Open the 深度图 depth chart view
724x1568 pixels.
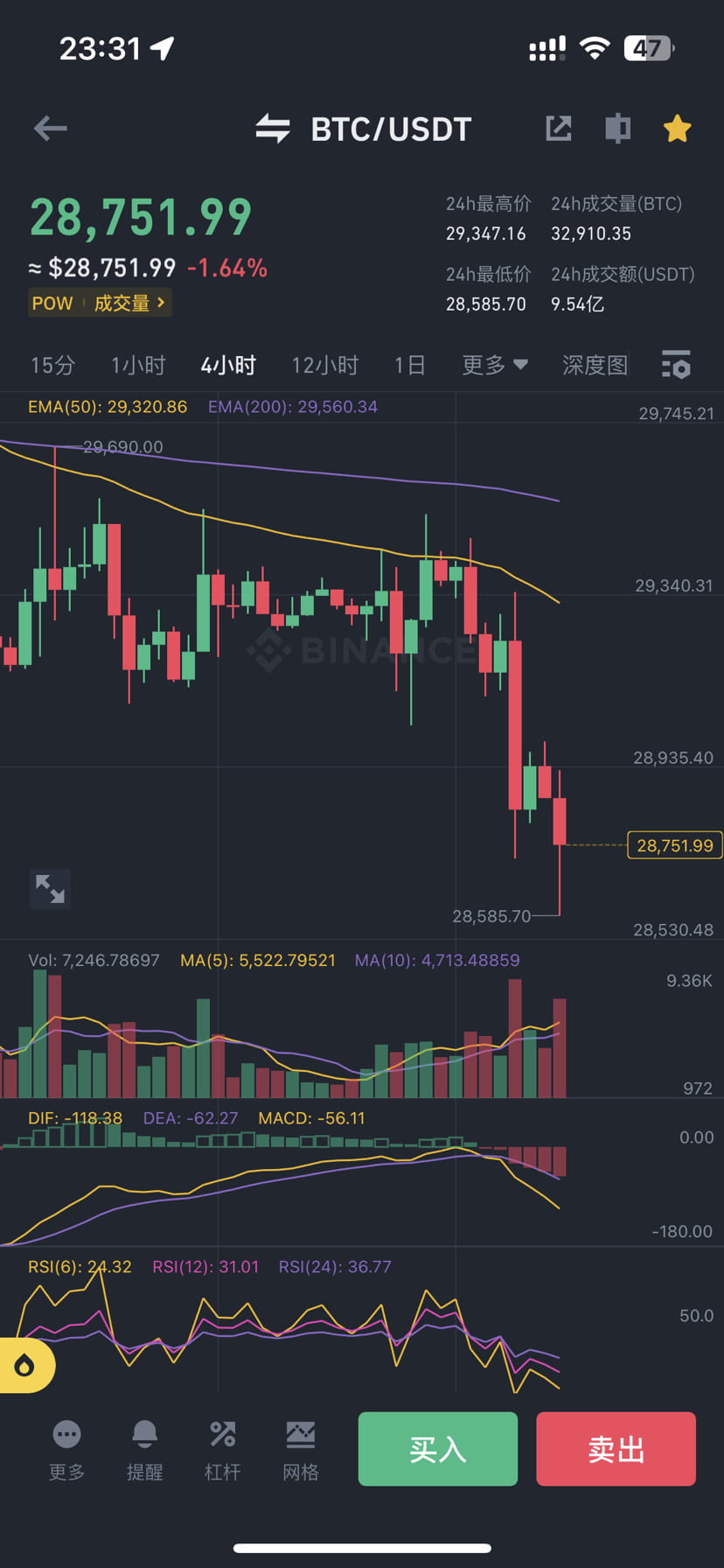pyautogui.click(x=595, y=365)
